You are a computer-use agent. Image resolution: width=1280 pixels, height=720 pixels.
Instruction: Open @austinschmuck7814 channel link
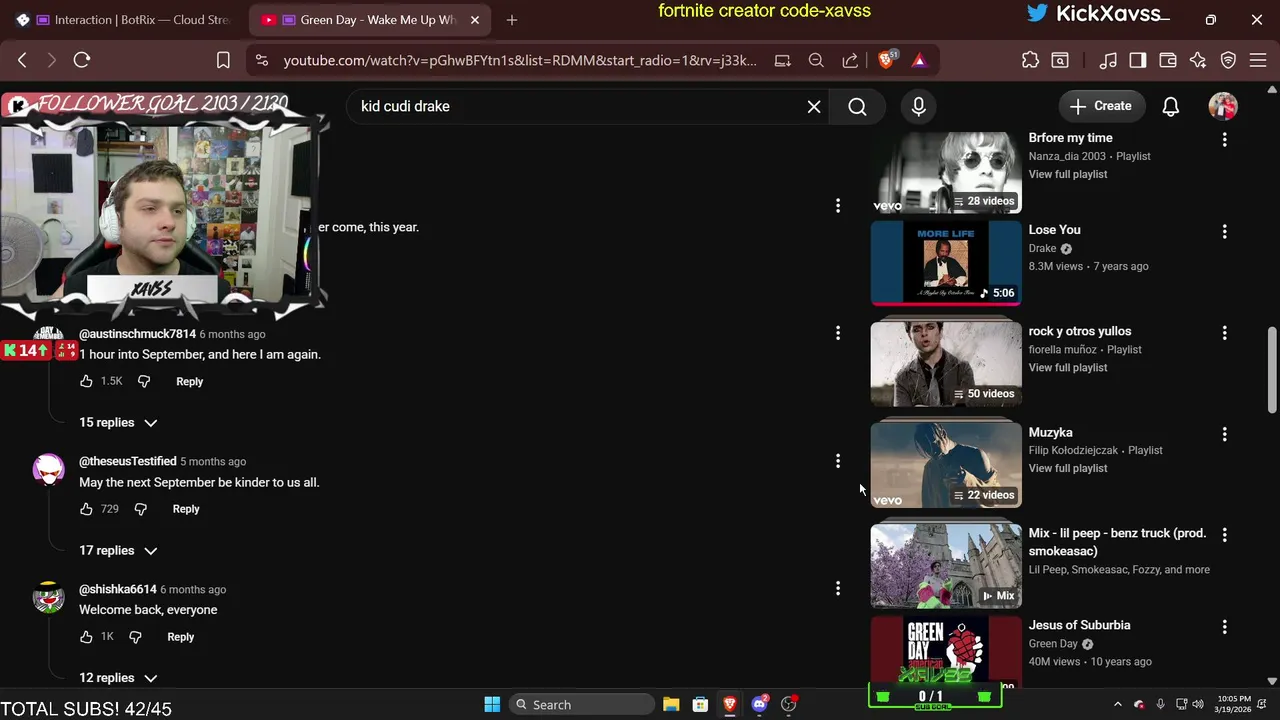coord(137,334)
